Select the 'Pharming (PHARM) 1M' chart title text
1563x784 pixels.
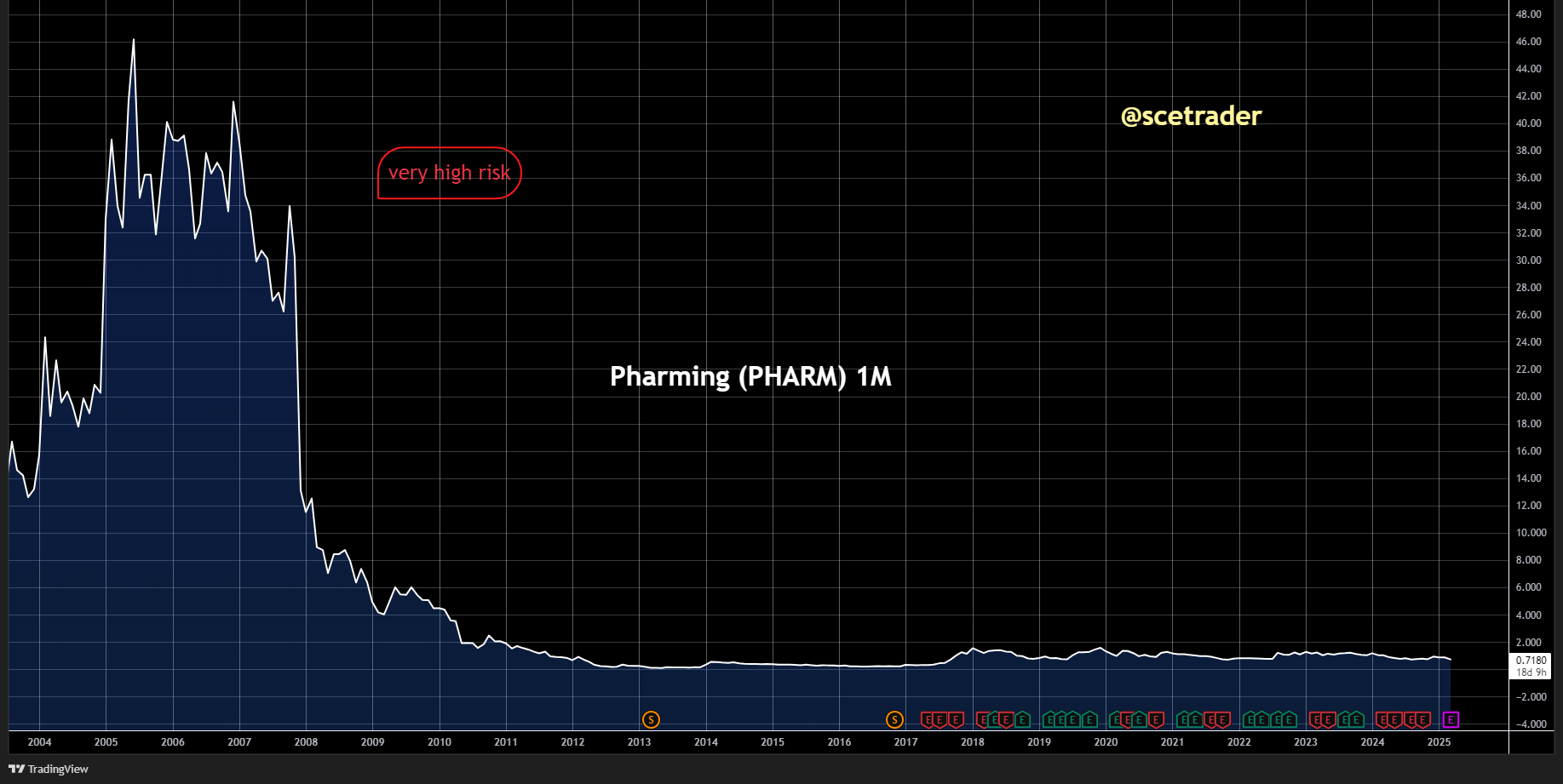click(750, 376)
